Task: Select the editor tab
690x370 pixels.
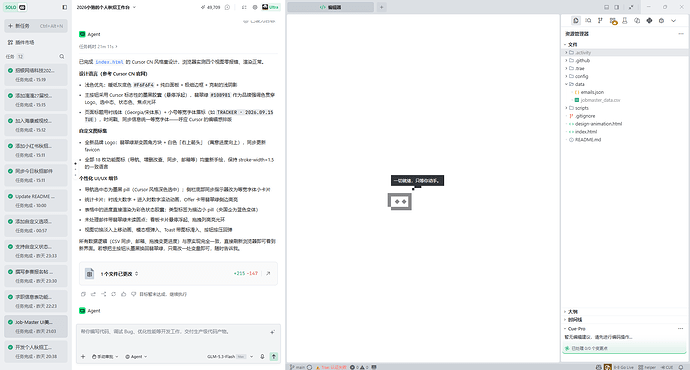Action: [x=330, y=7]
